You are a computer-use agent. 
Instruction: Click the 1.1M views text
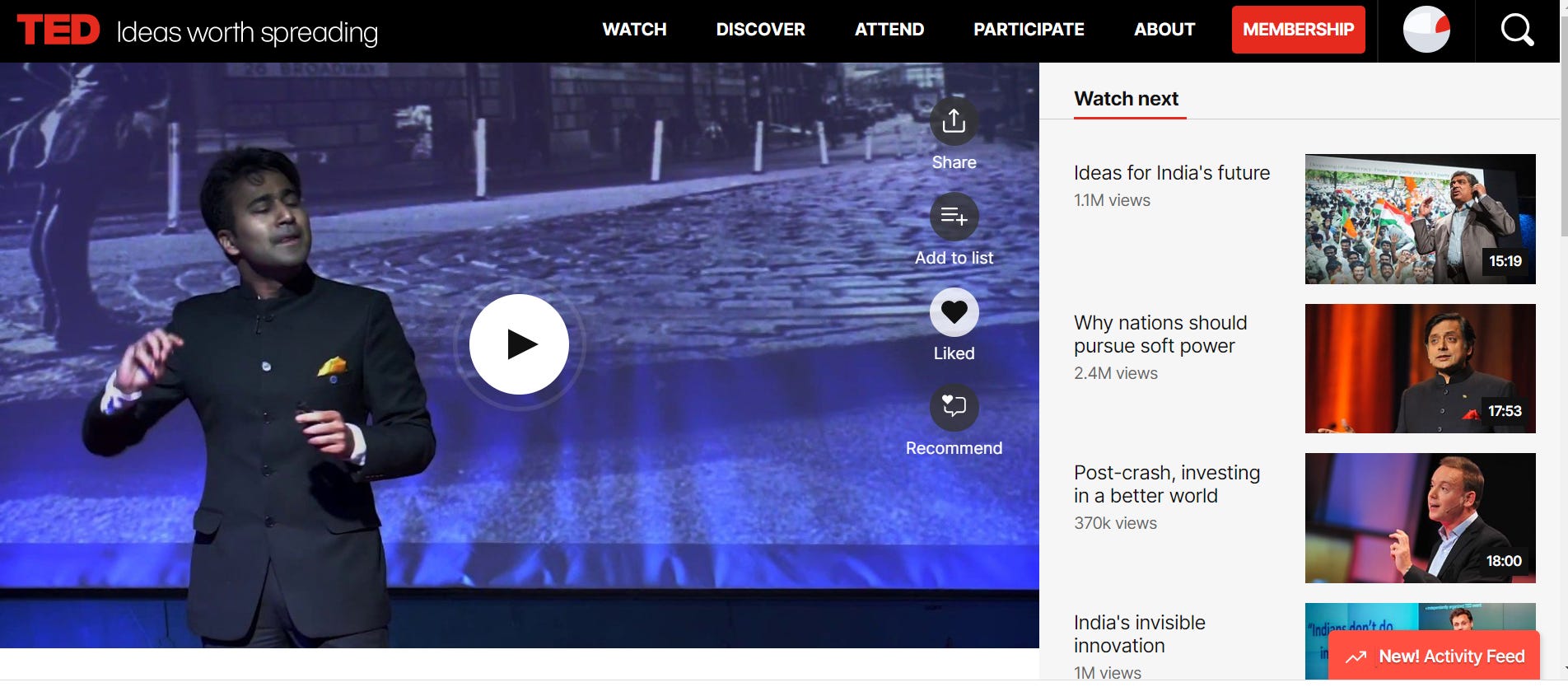pyautogui.click(x=1112, y=200)
